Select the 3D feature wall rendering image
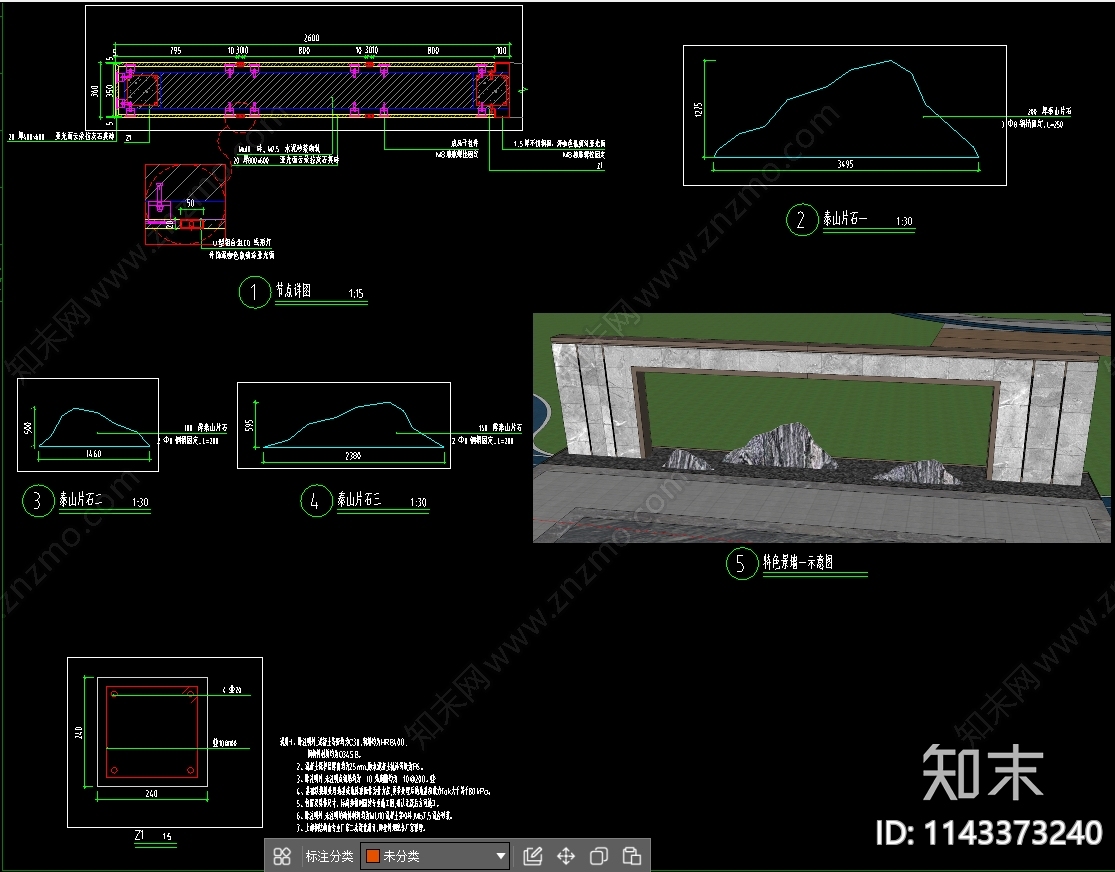 (x=821, y=428)
